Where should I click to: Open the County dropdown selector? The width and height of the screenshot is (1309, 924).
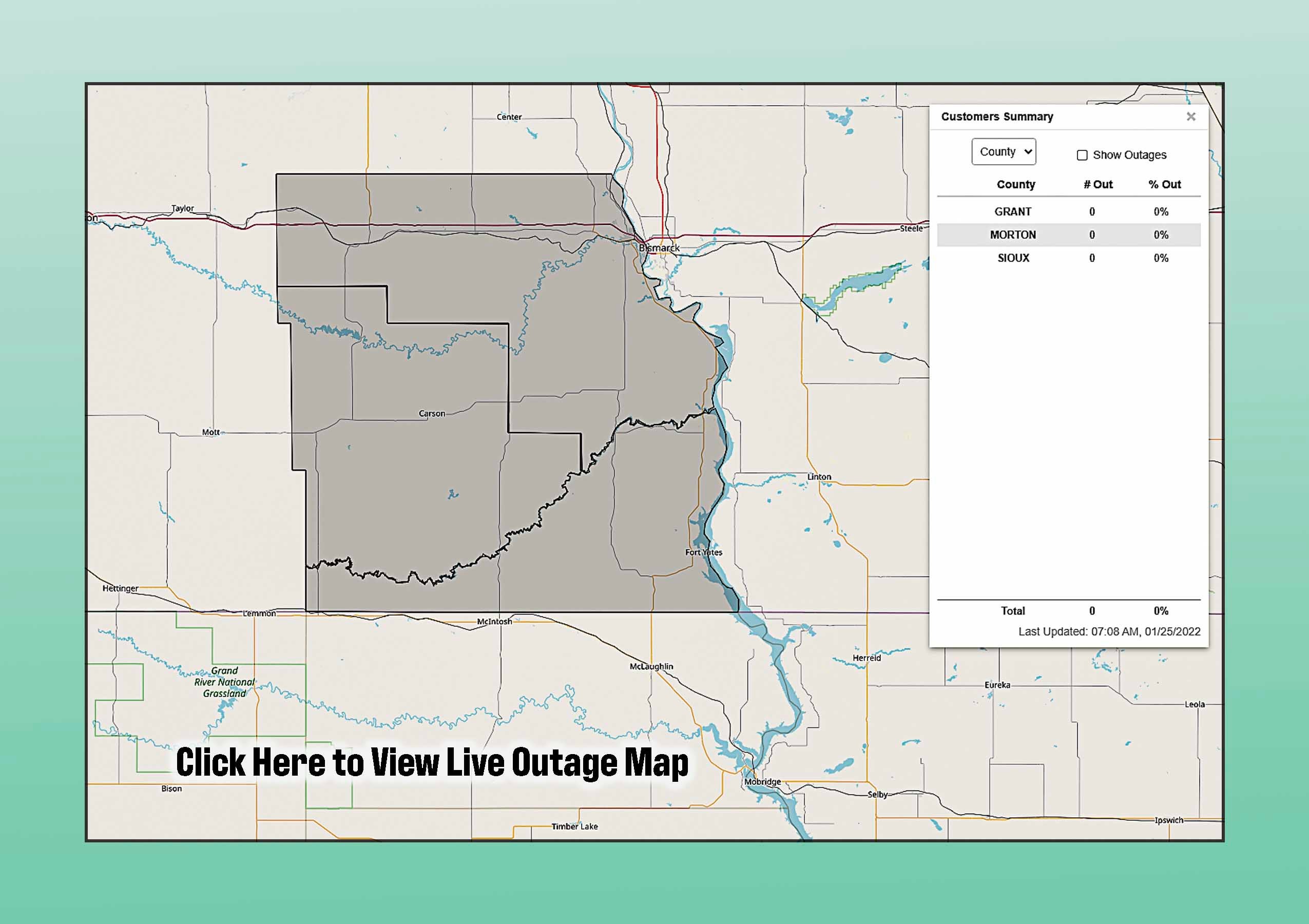tap(1004, 151)
